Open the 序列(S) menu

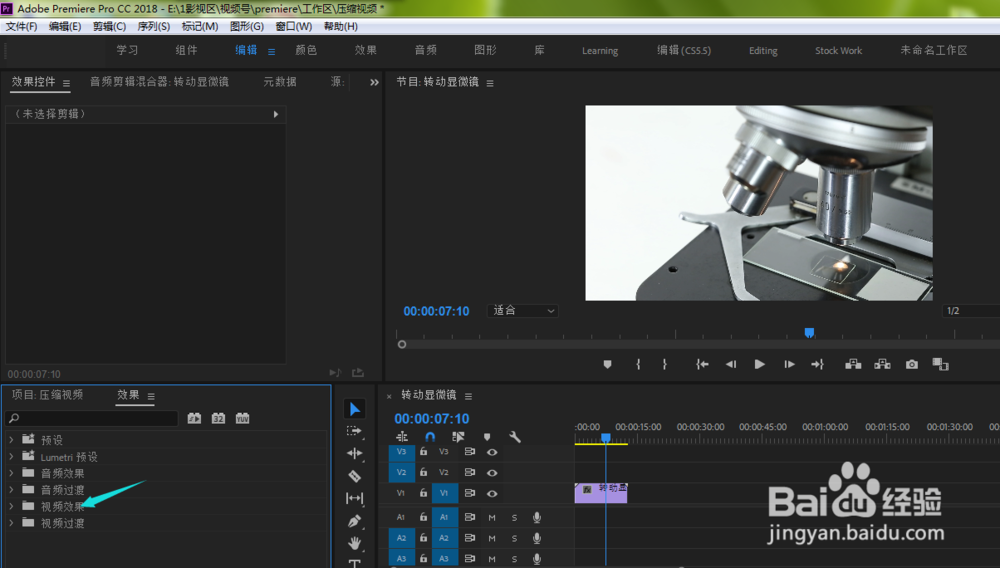click(x=153, y=26)
